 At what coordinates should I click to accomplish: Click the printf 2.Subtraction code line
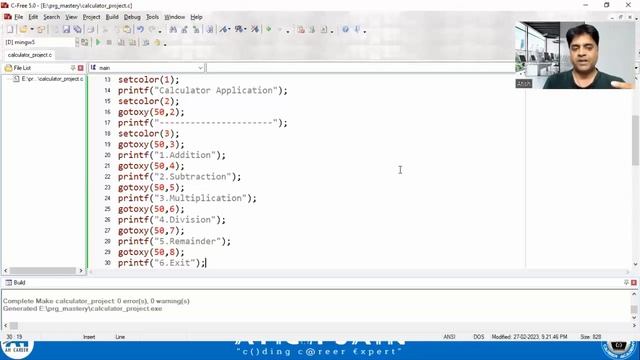180,177
